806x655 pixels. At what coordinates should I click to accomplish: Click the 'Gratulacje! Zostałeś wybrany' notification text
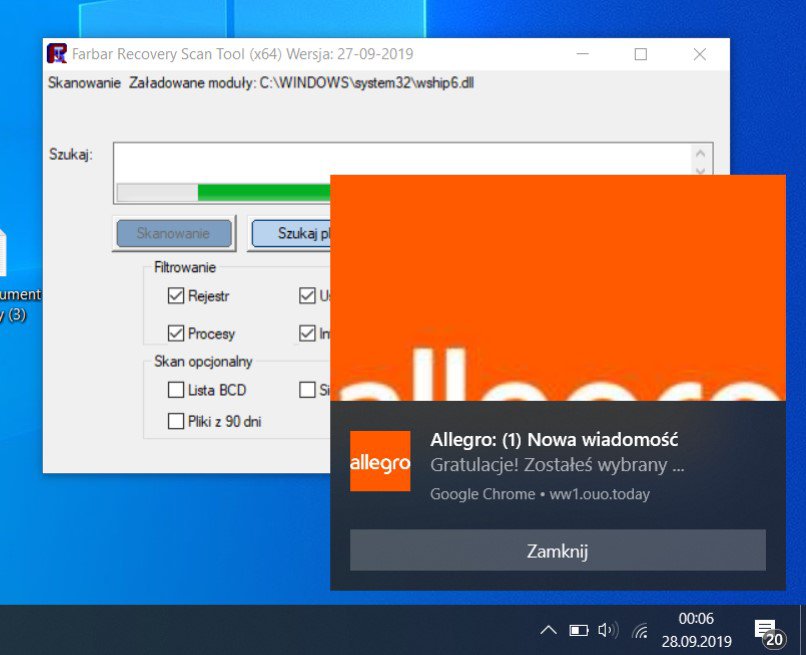click(557, 465)
